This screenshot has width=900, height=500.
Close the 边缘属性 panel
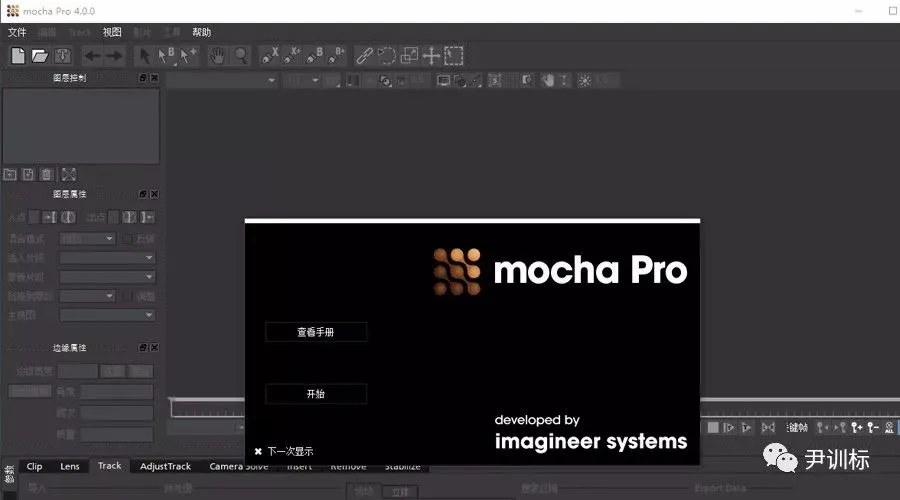(154, 347)
